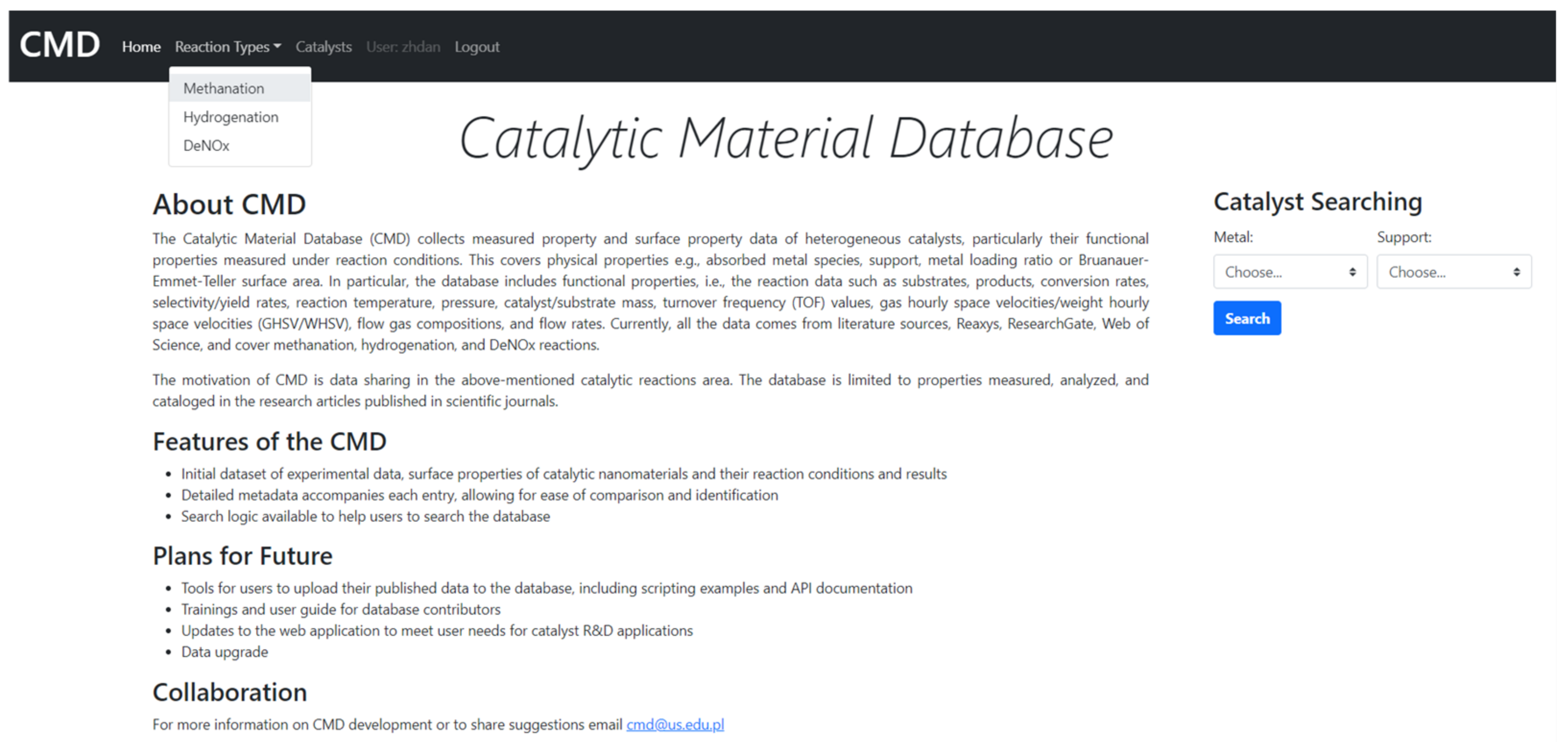Click the Catalytic Material Database title
The height and width of the screenshot is (742, 1568).
click(x=786, y=138)
